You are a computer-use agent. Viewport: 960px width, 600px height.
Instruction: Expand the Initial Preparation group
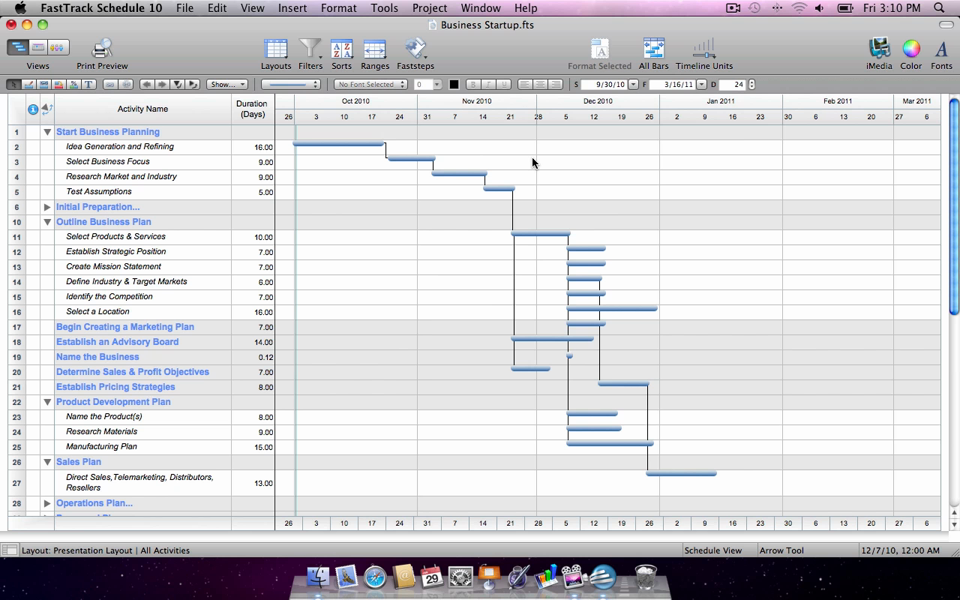[47, 207]
